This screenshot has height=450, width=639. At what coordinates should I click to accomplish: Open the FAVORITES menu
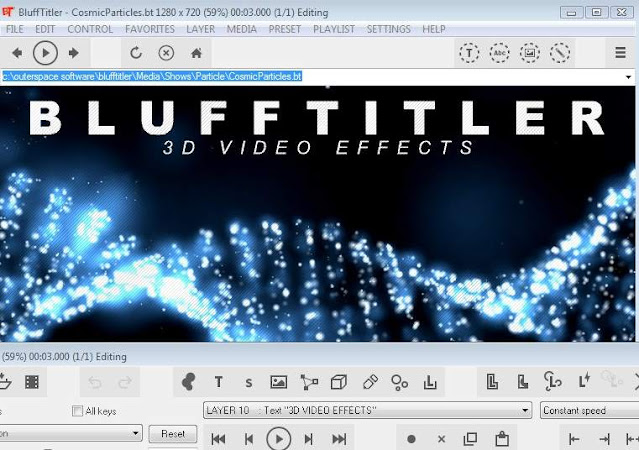click(150, 29)
